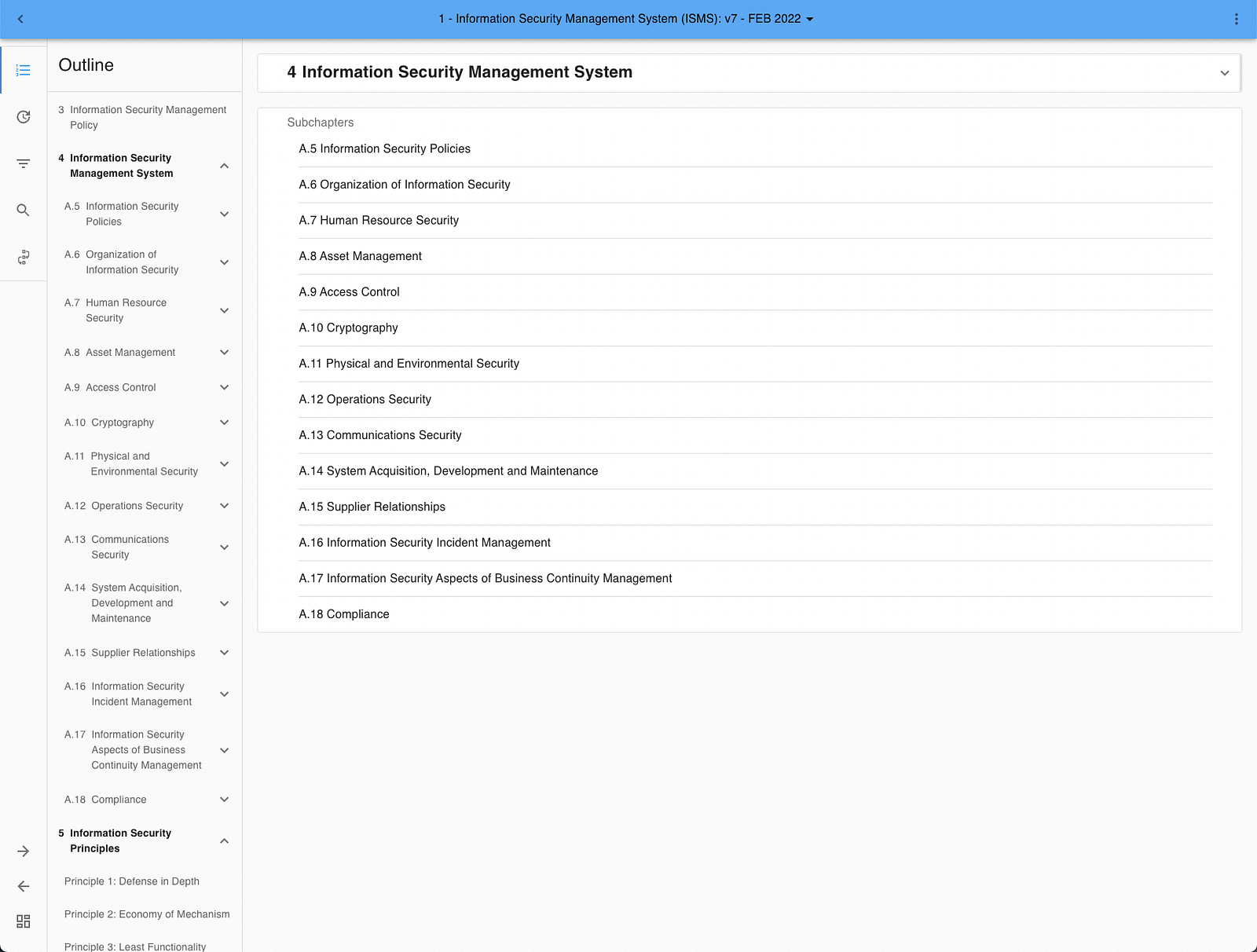This screenshot has height=952, width=1257.
Task: Open subchapter A.8 Asset Management
Action: point(360,256)
